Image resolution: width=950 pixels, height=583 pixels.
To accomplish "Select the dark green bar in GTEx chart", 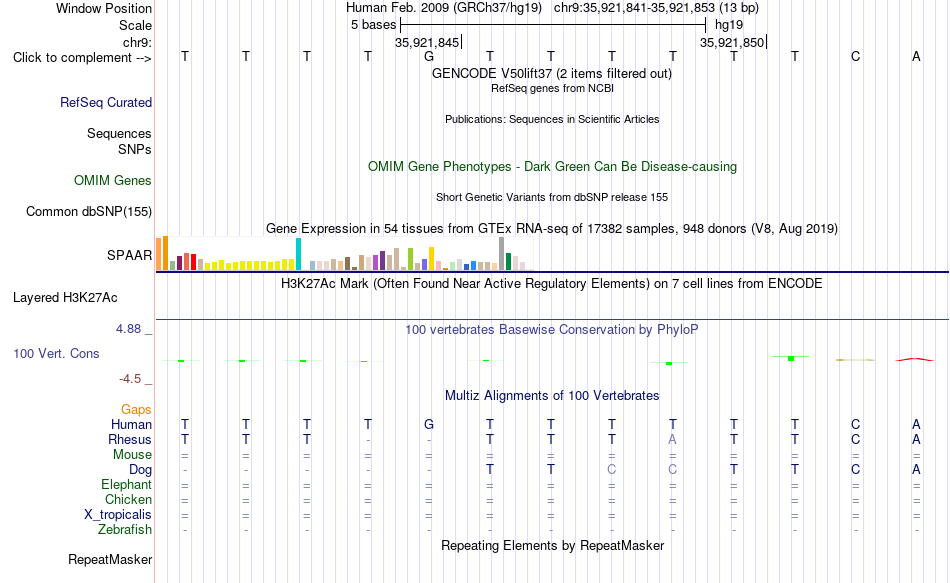I will tap(508, 262).
